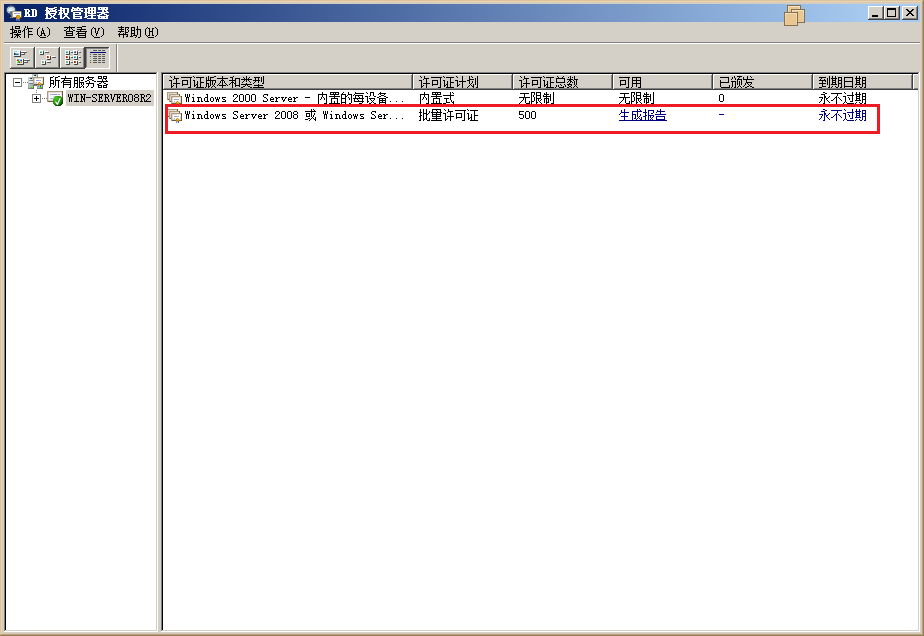Sort by 可用 column header
Viewport: 924px width, 636px height.
663,82
